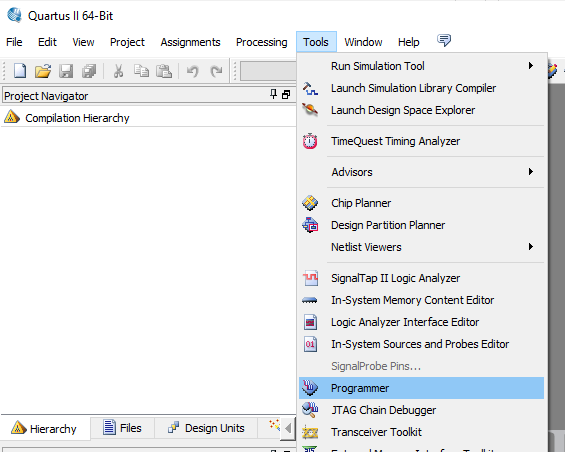
Task: Click the Design Partition Planner icon
Action: [x=310, y=225]
